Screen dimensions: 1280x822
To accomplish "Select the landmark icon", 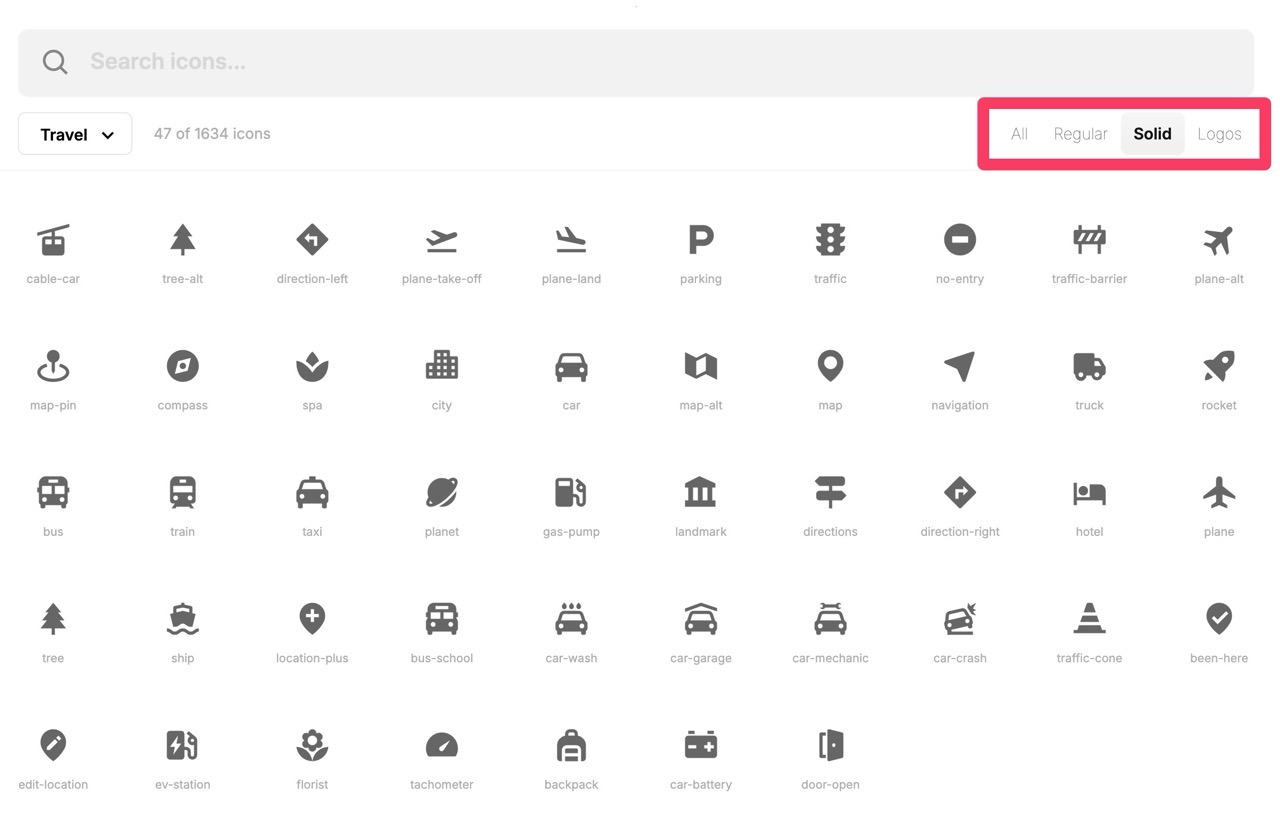I will 701,493.
